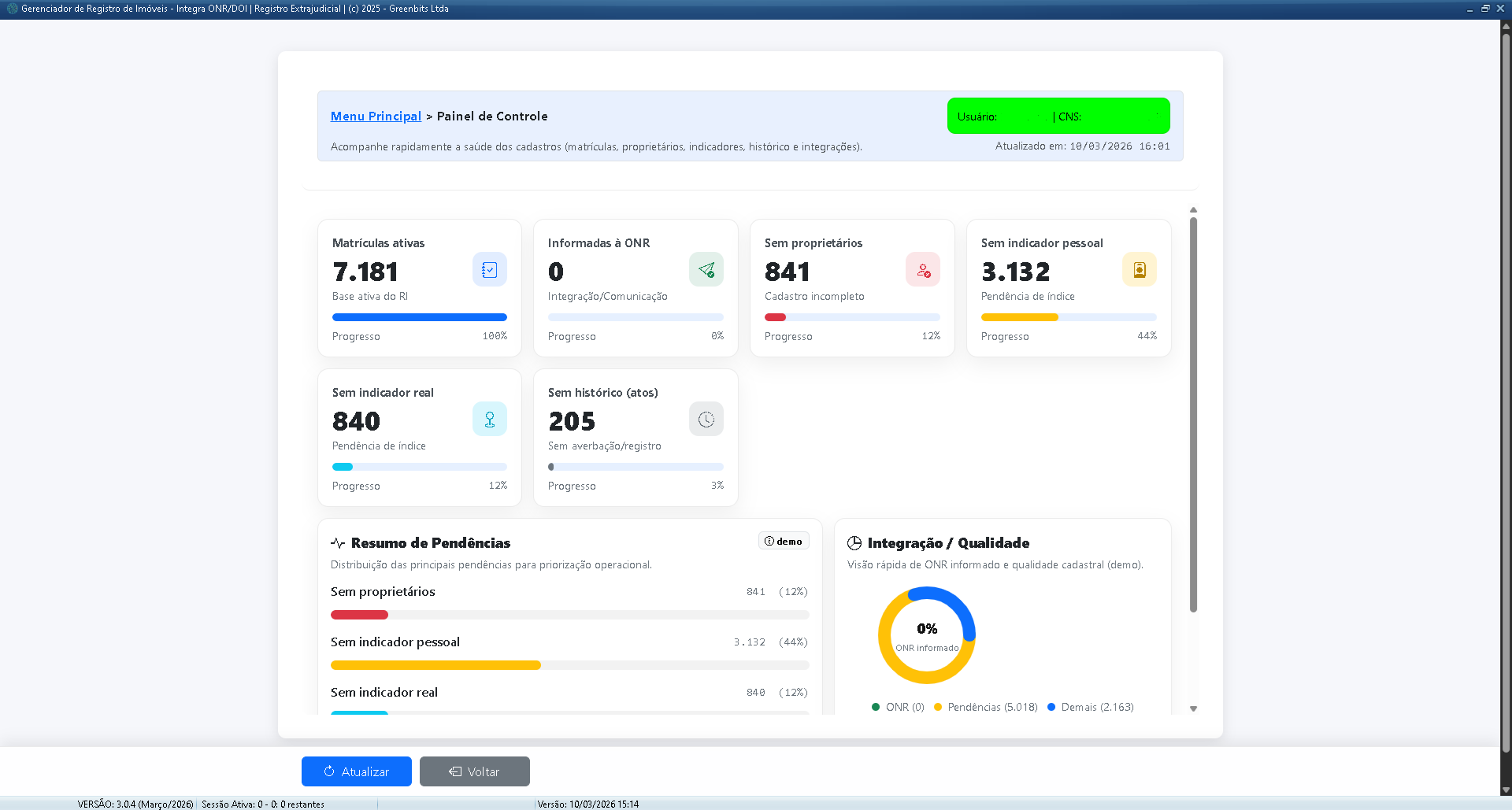Click the Demais (2.163) legend item
This screenshot has width=1512, height=810.
[1096, 707]
